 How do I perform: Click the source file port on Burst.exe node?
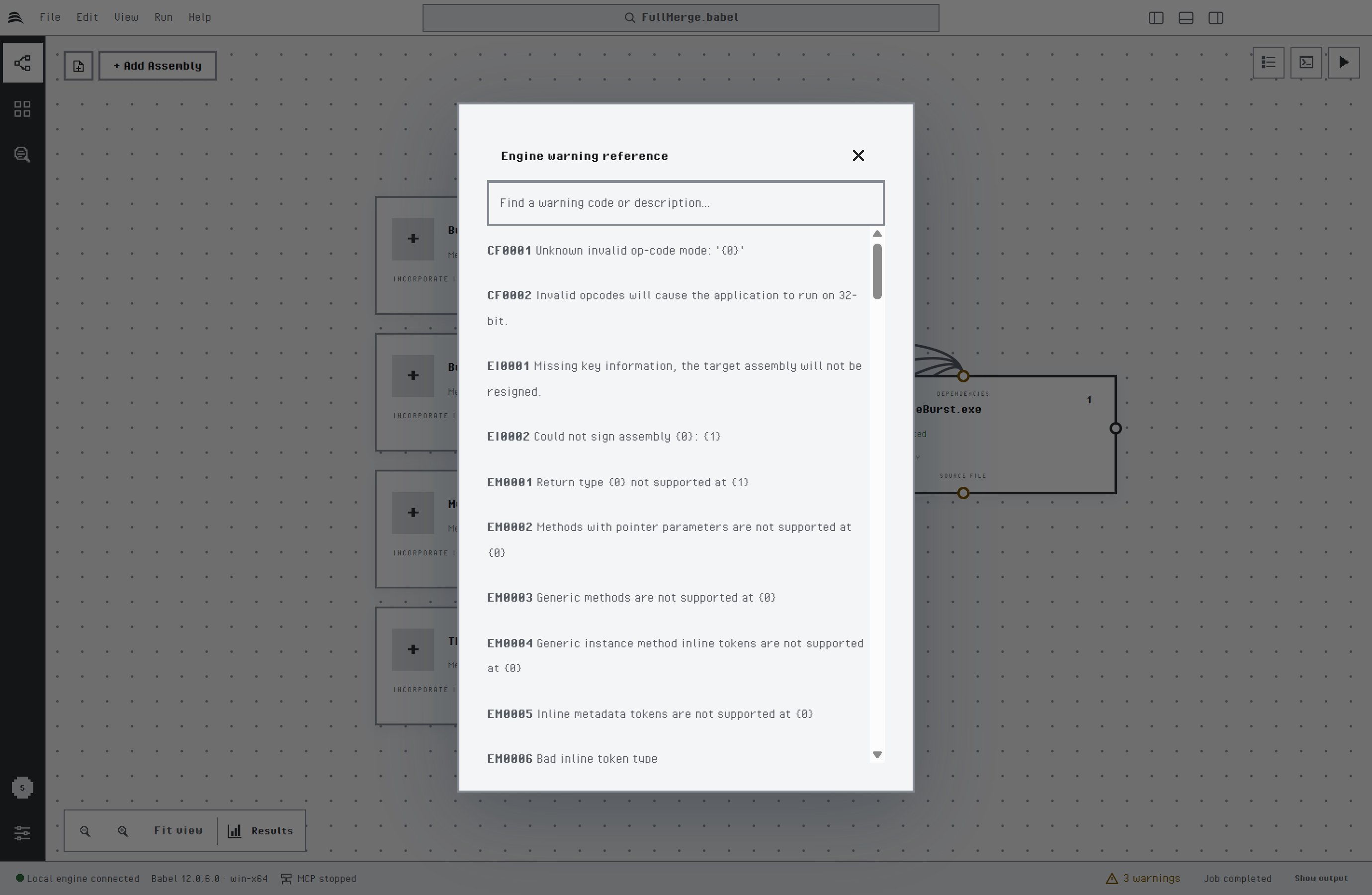(963, 493)
